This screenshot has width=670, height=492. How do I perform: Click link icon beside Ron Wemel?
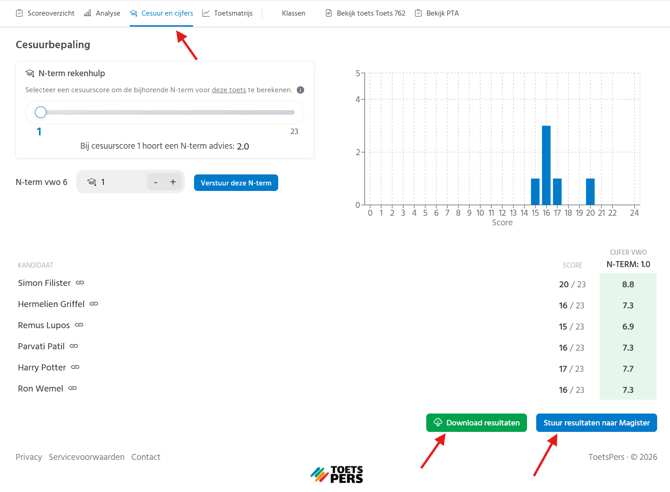pyautogui.click(x=72, y=388)
